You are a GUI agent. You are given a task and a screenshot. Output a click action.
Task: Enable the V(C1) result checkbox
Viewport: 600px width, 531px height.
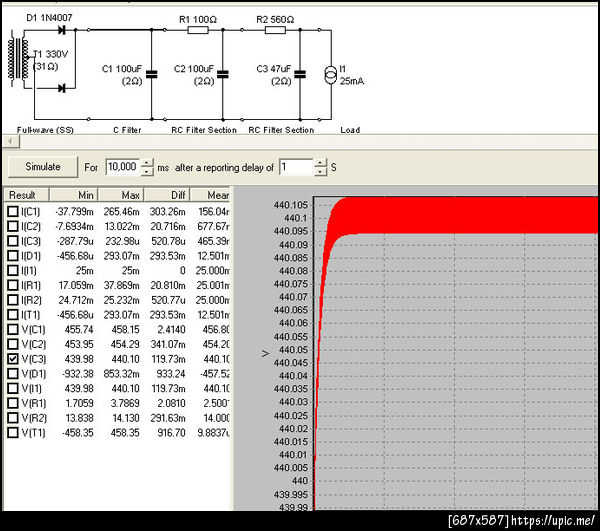(x=13, y=329)
